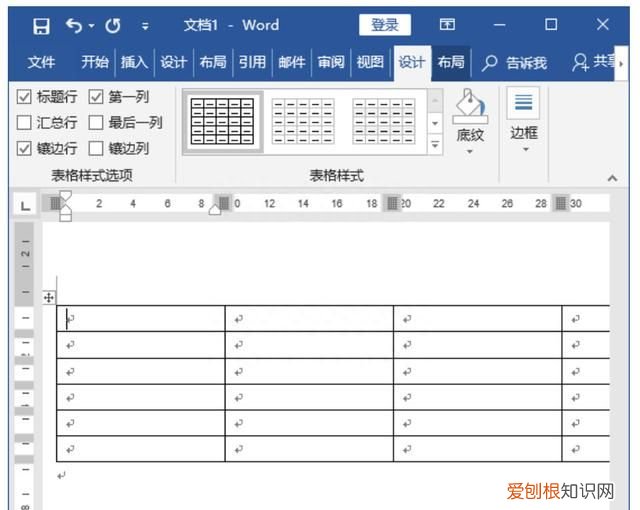Click the table move handle icon
The width and height of the screenshot is (640, 510).
tap(49, 298)
